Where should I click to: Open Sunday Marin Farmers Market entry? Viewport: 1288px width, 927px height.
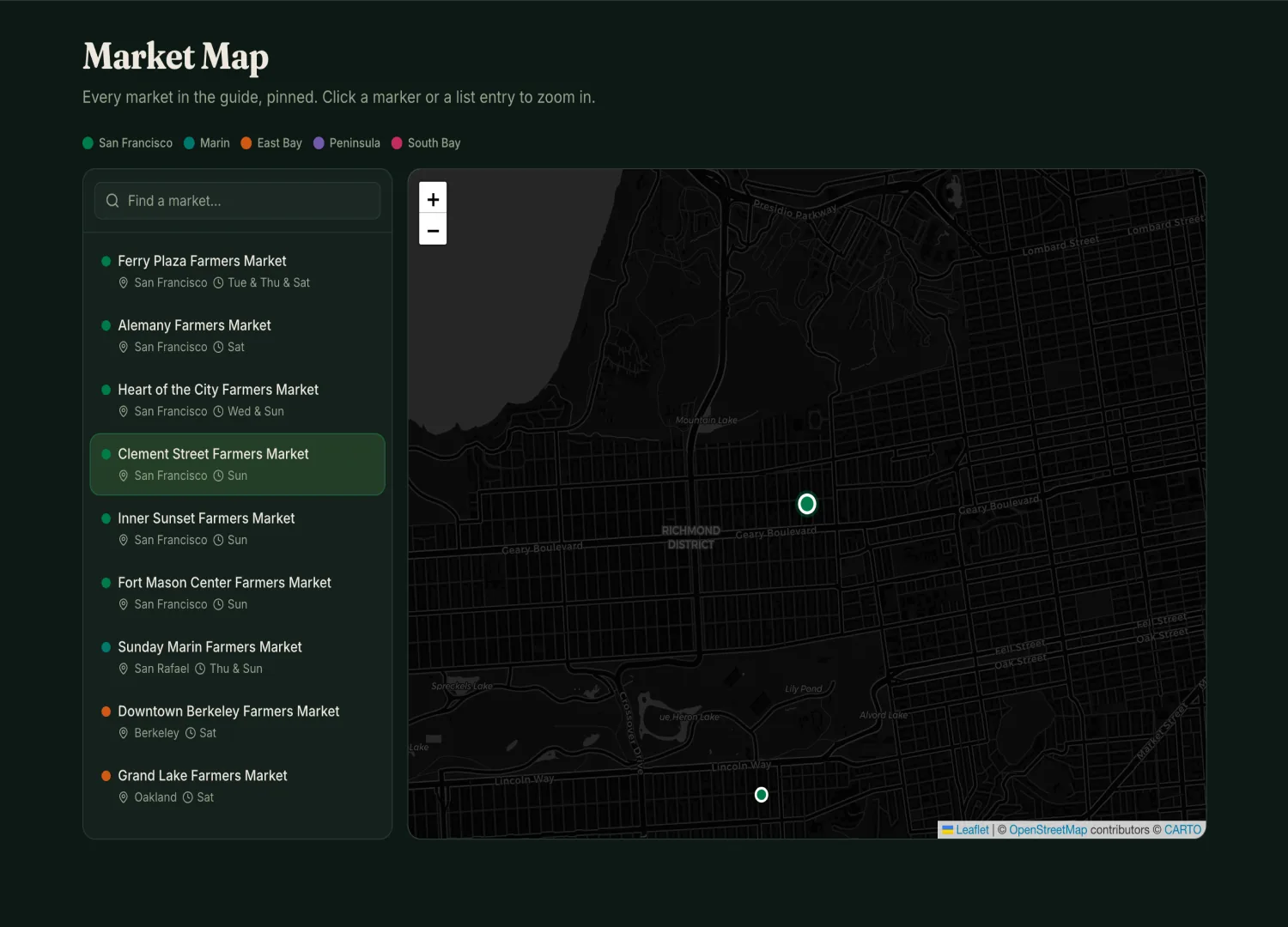click(237, 657)
